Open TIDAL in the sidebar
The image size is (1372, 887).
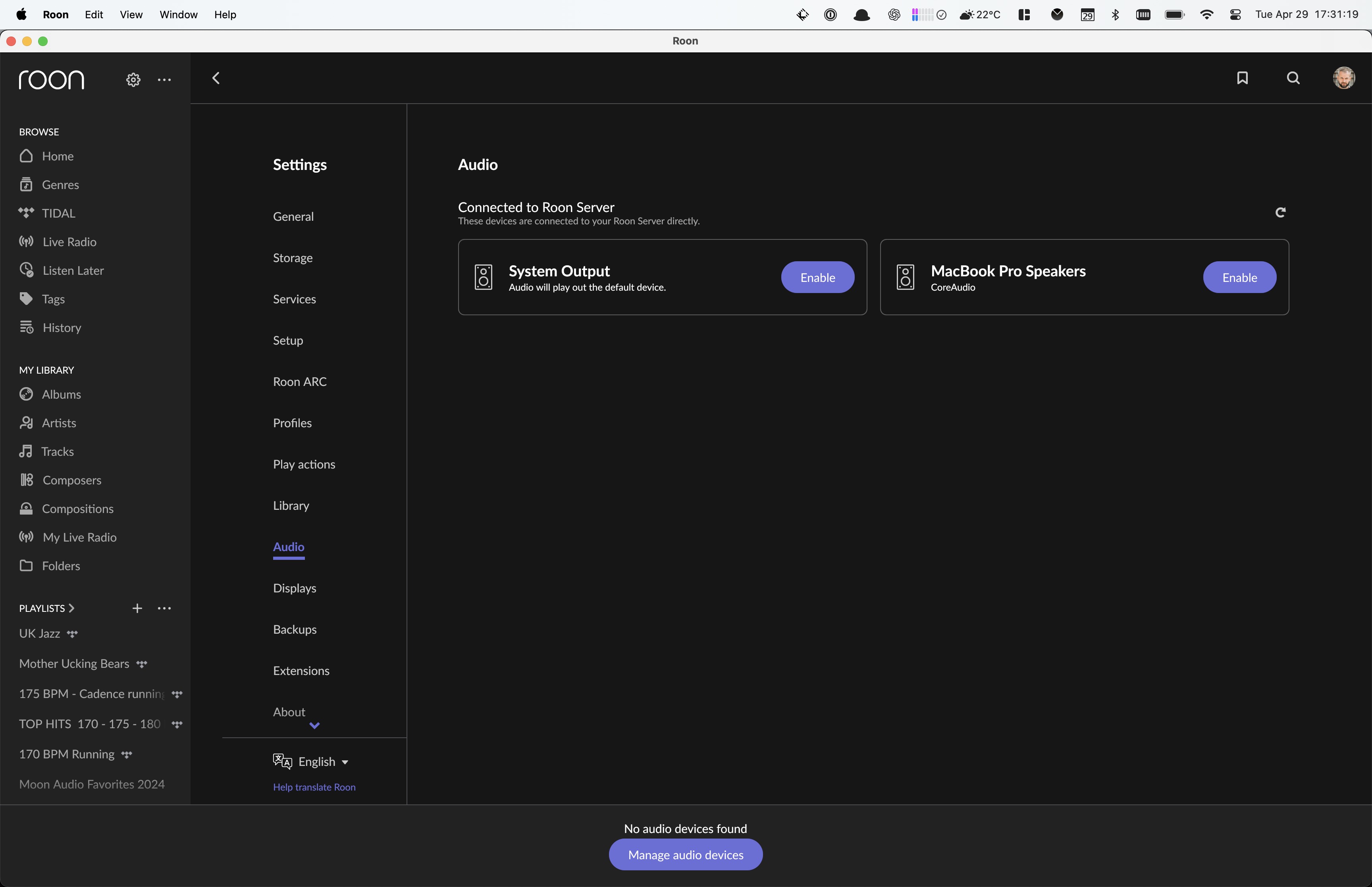click(x=46, y=213)
